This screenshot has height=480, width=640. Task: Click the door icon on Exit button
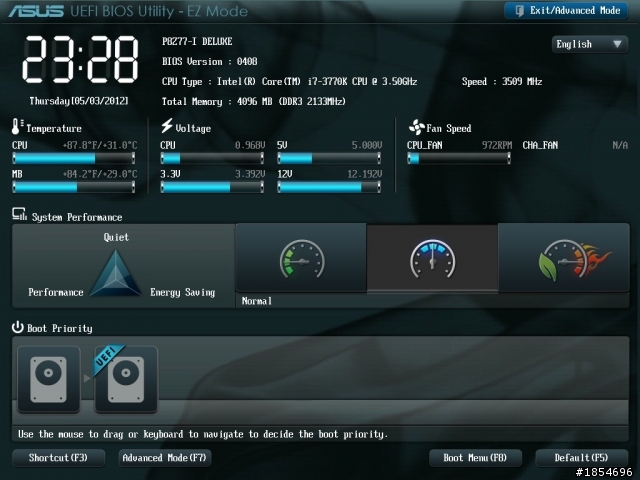(x=519, y=11)
